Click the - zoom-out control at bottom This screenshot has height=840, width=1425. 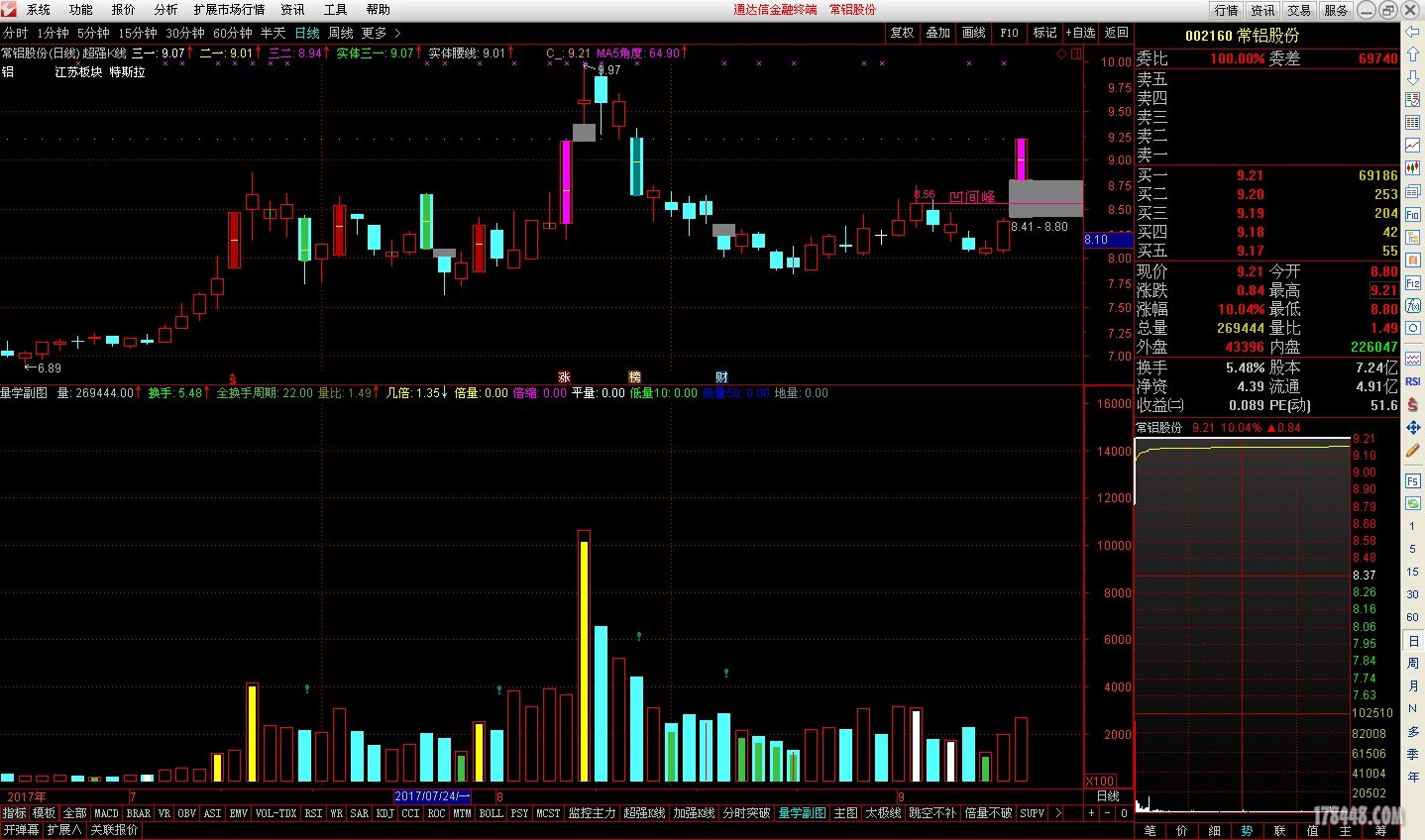click(1108, 813)
